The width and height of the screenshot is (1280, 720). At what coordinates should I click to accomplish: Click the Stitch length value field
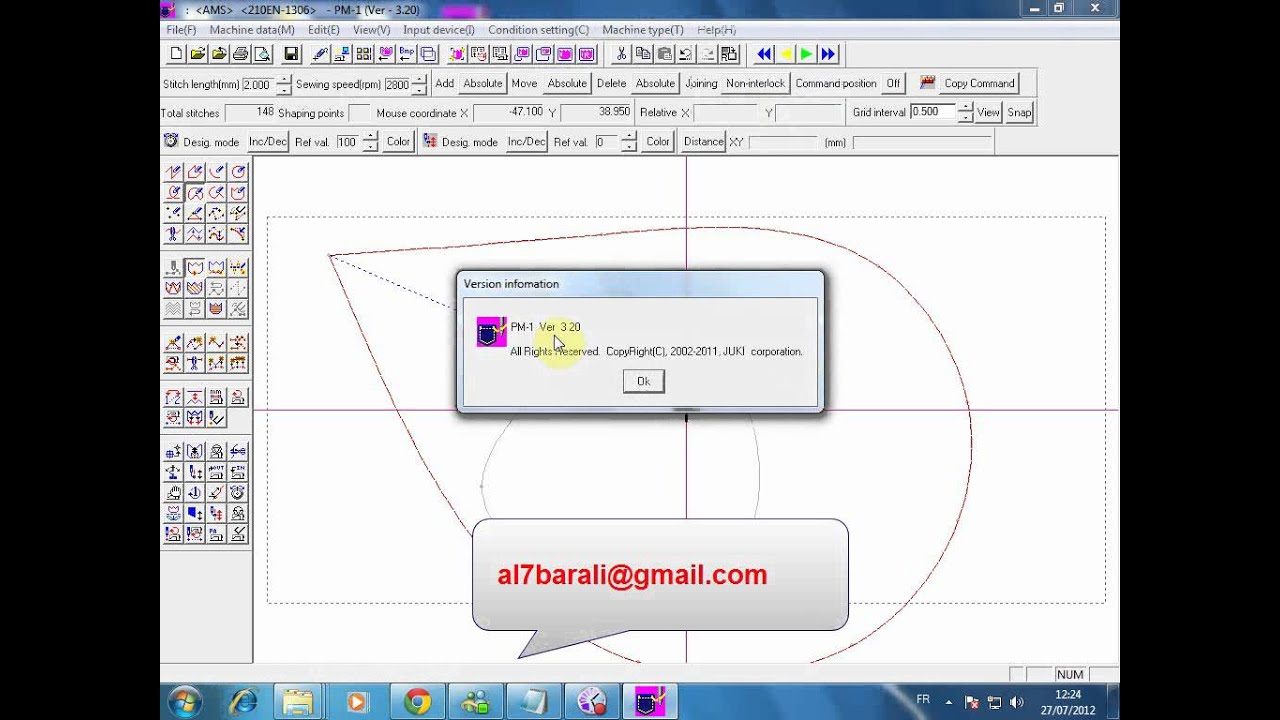(258, 85)
